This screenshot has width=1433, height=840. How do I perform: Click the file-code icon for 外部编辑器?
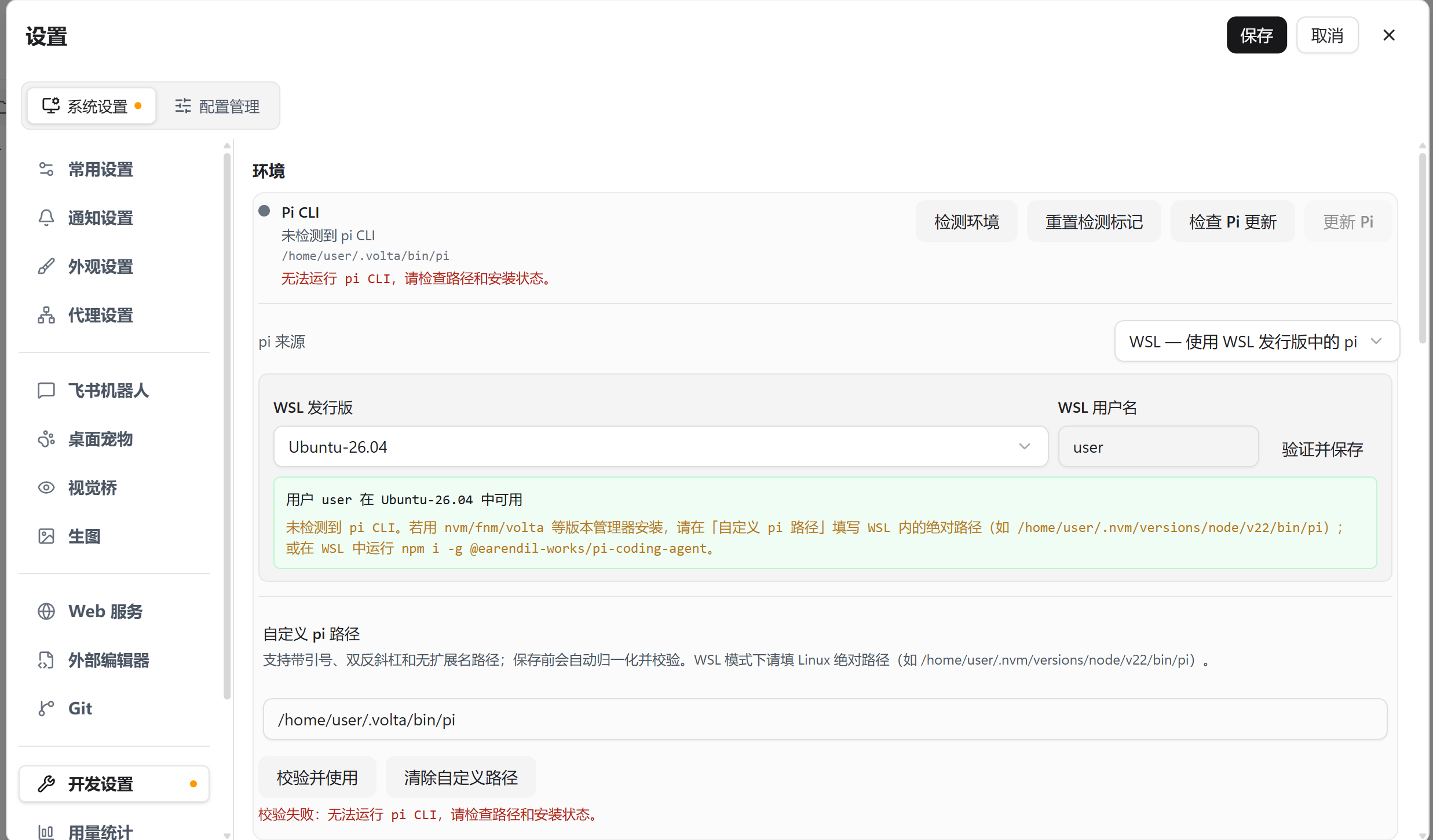46,660
